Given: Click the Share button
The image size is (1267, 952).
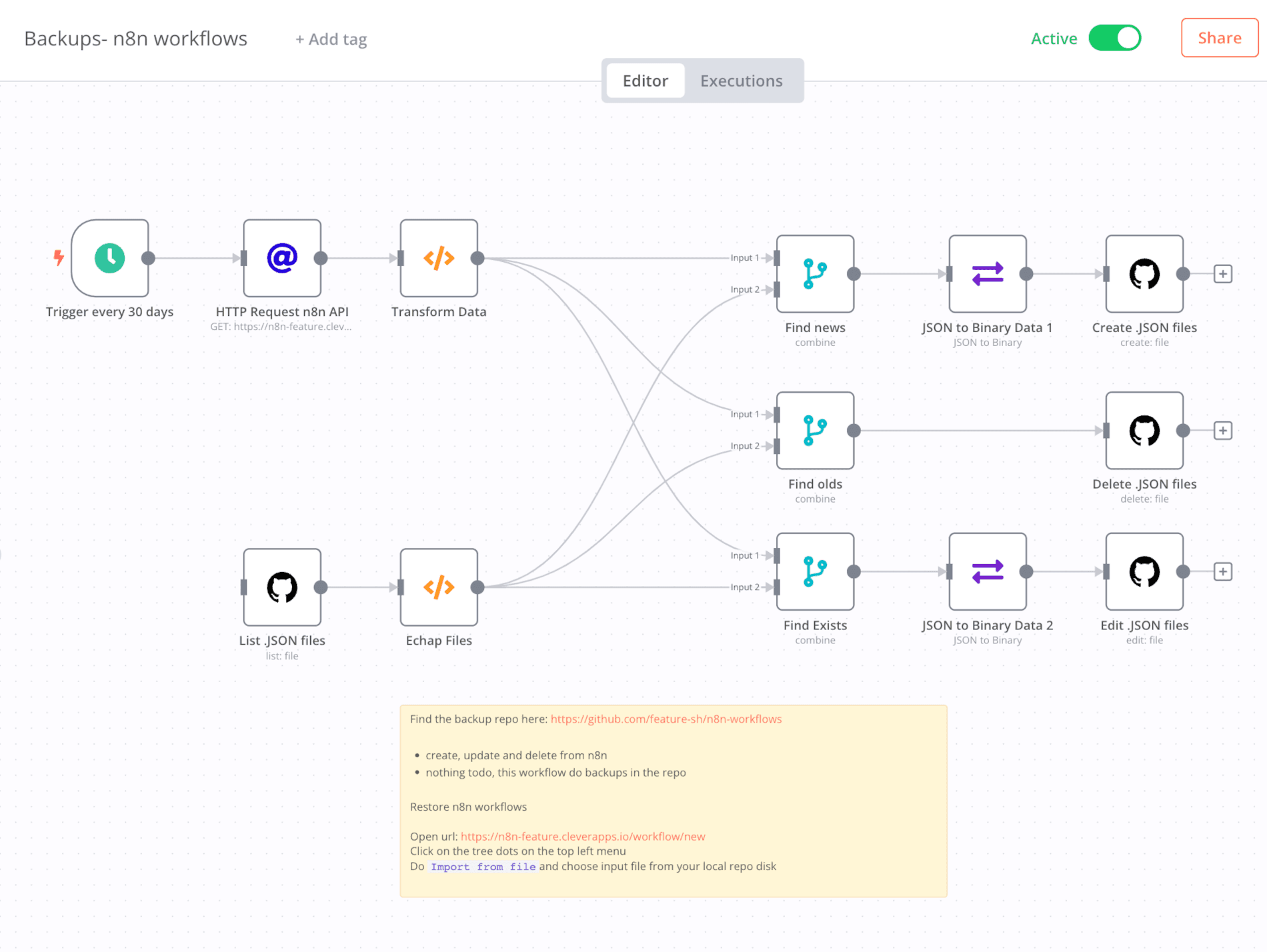Looking at the screenshot, I should [x=1219, y=38].
